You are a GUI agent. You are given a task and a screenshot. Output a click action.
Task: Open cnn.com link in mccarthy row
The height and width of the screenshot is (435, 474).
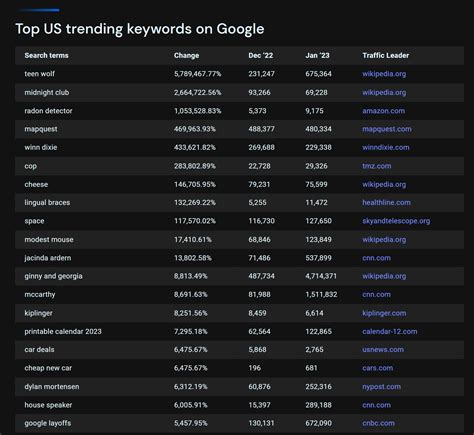click(x=376, y=295)
